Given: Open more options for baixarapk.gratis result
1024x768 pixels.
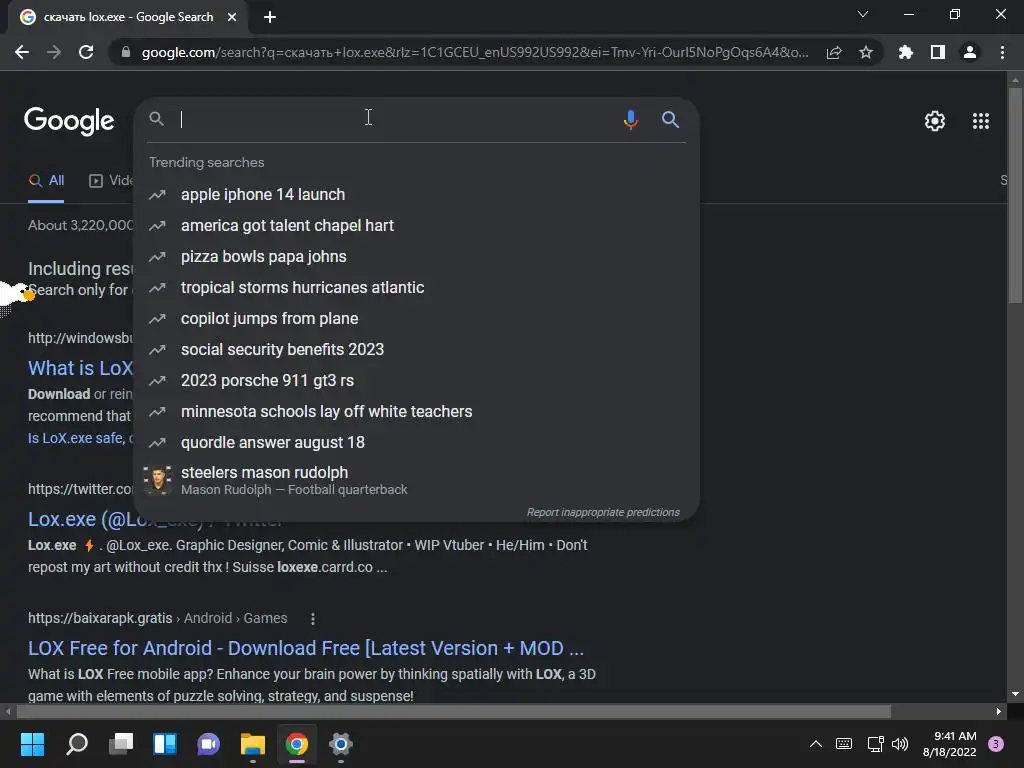Looking at the screenshot, I should coord(313,618).
